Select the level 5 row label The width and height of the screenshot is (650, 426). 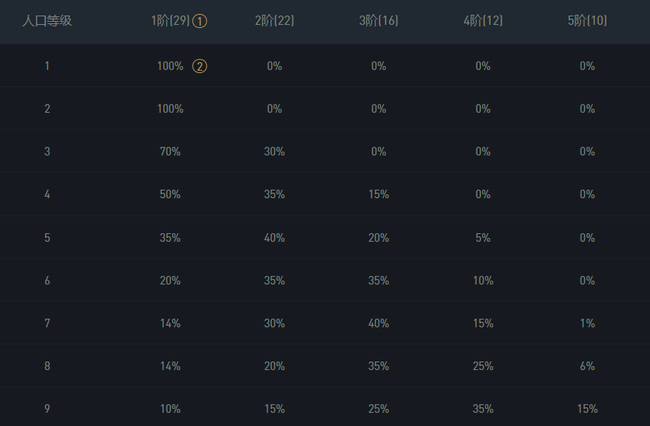[47, 238]
